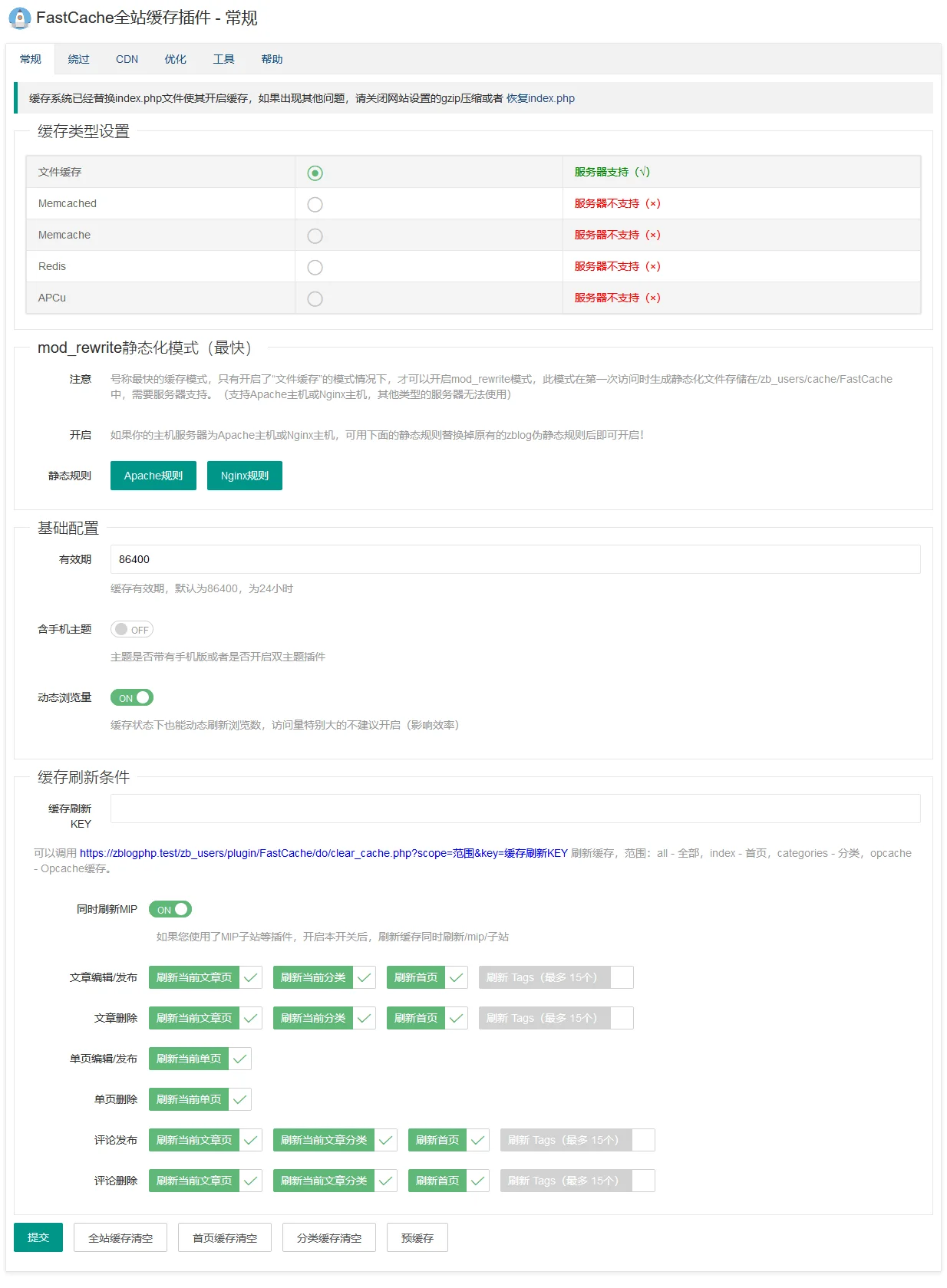This screenshot has height=1288, width=947.
Task: Click the 缓存刷新条件 section heading
Action: click(x=84, y=777)
